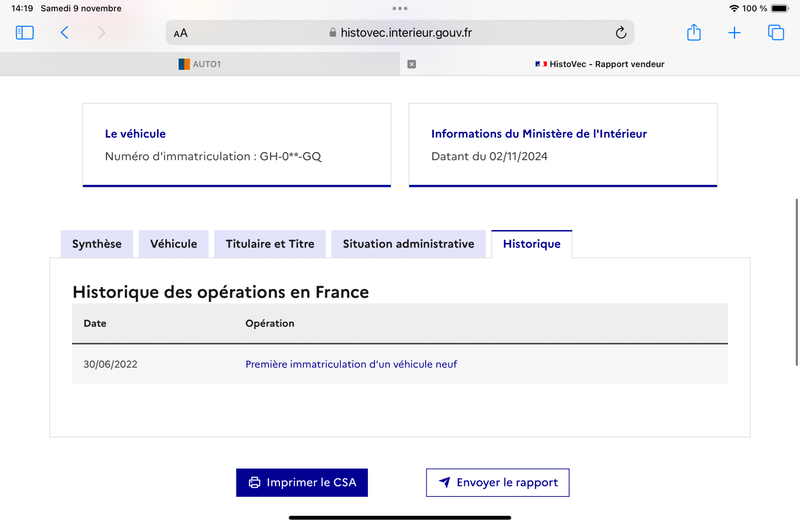This screenshot has width=800, height=525.
Task: Switch to the AUTO1 browser tab
Action: (x=200, y=64)
